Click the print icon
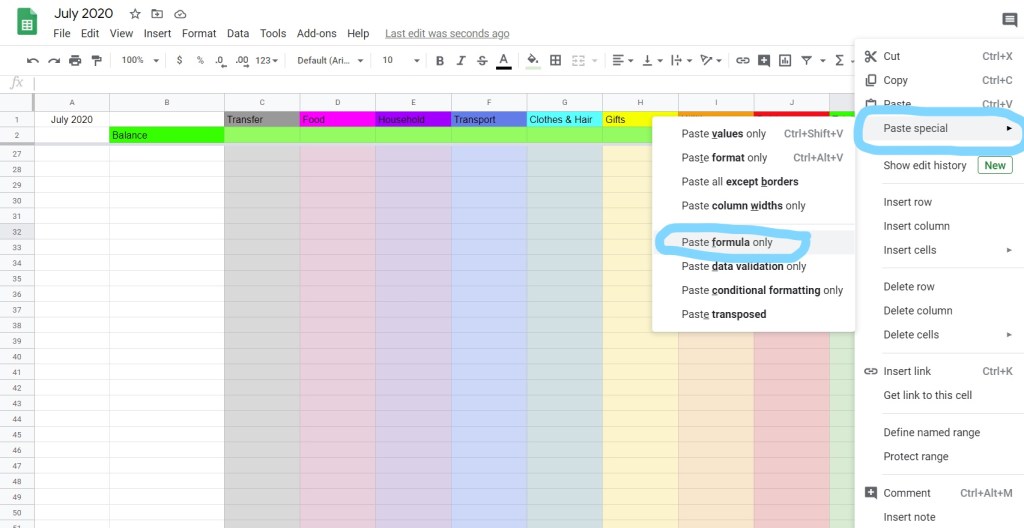 pos(76,61)
